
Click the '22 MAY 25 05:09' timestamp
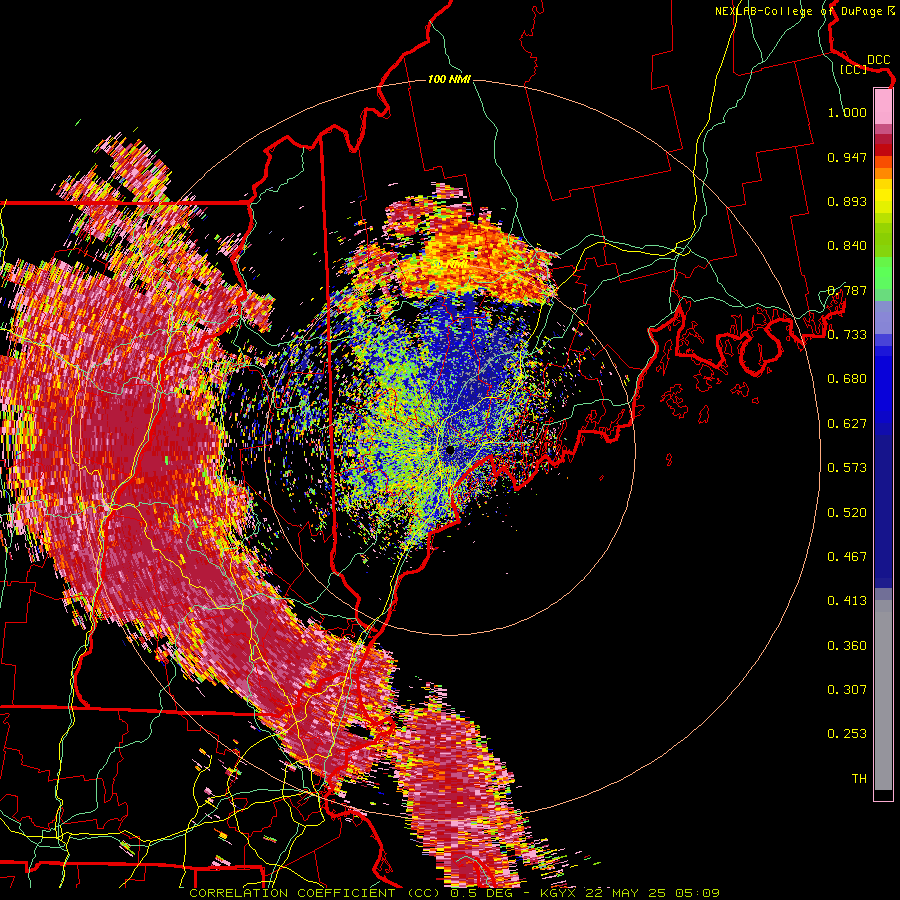[x=653, y=893]
